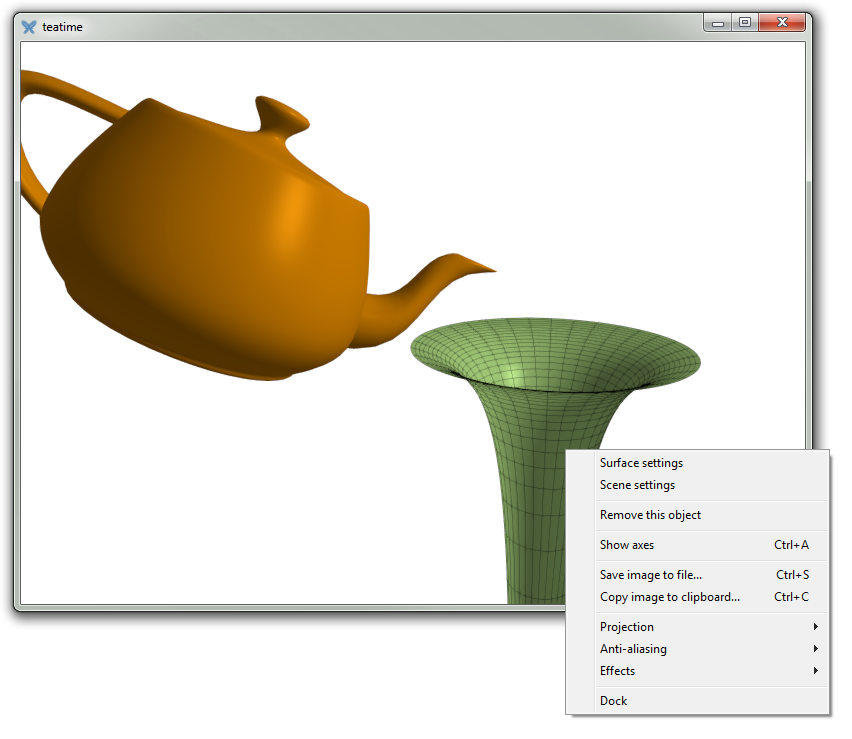Minimize the teatime window
This screenshot has height=739, width=852.
click(718, 23)
